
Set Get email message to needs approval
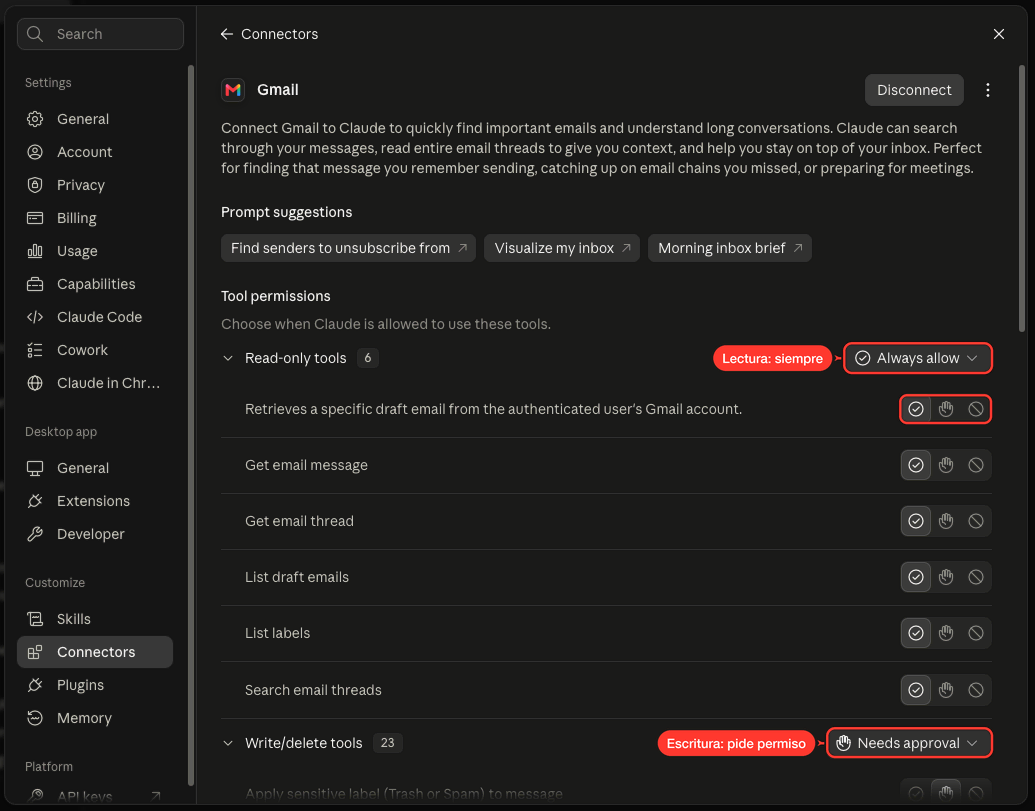946,466
